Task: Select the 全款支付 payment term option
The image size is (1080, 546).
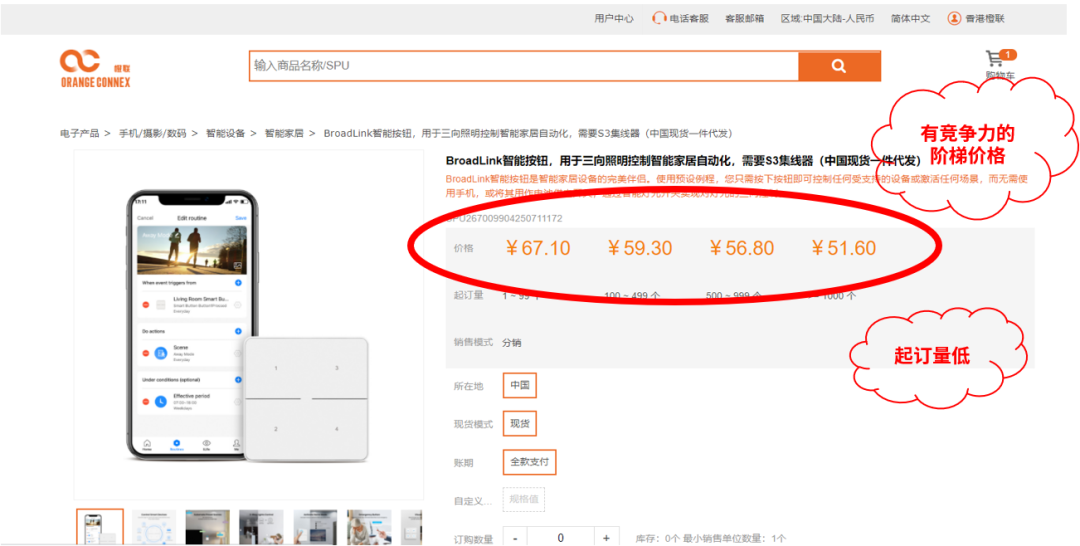Action: 530,461
